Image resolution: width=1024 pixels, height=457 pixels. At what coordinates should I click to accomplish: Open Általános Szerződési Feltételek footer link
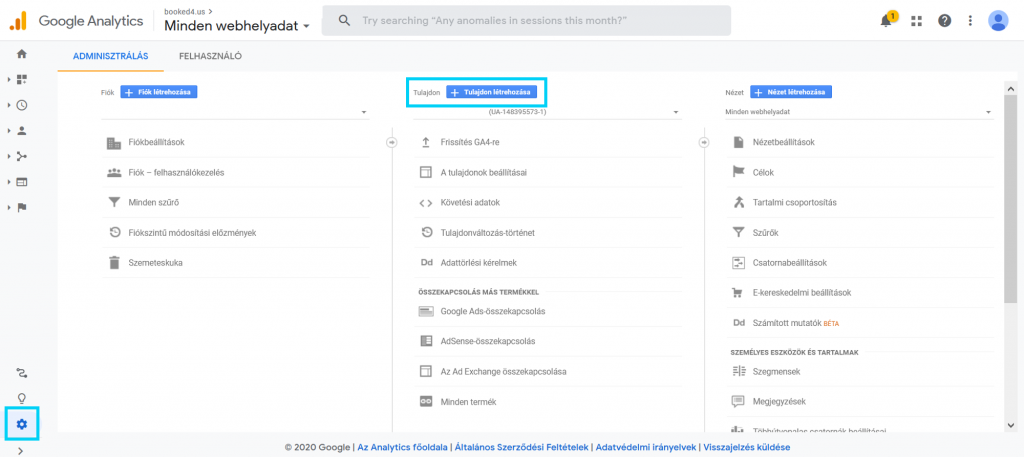pyautogui.click(x=522, y=448)
